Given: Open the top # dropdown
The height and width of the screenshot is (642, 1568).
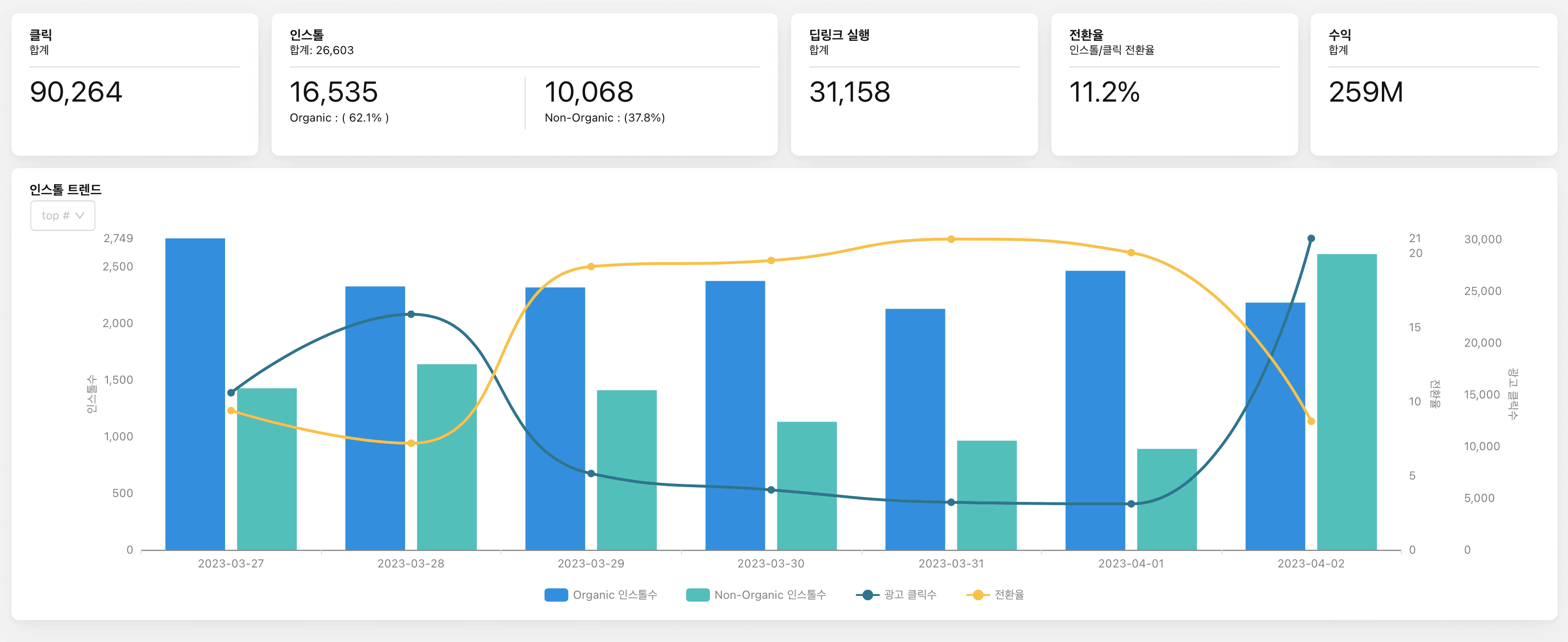Looking at the screenshot, I should click(63, 216).
